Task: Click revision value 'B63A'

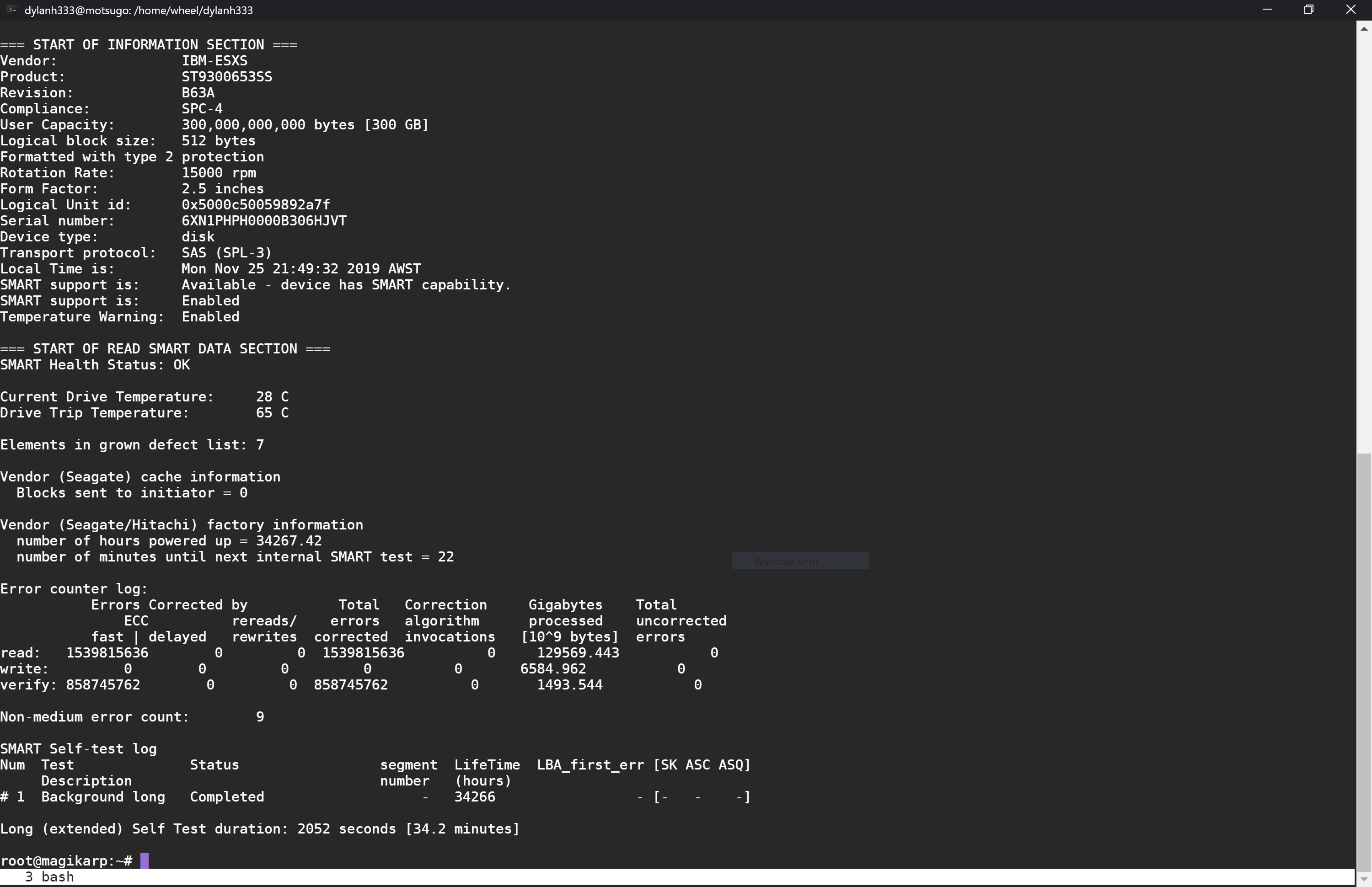Action: coord(198,93)
